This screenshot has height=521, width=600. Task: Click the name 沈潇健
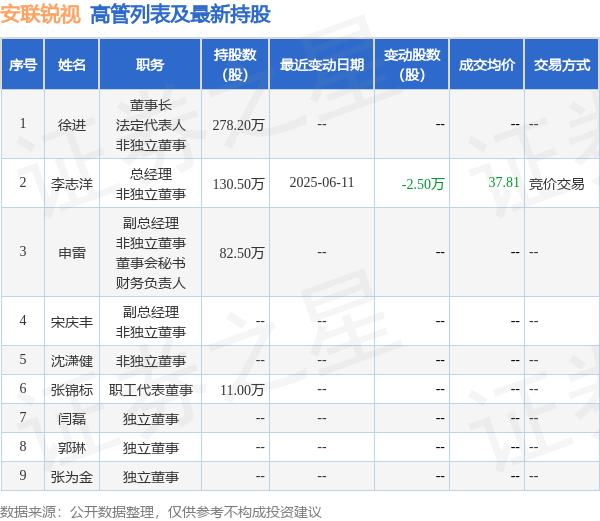coord(72,361)
